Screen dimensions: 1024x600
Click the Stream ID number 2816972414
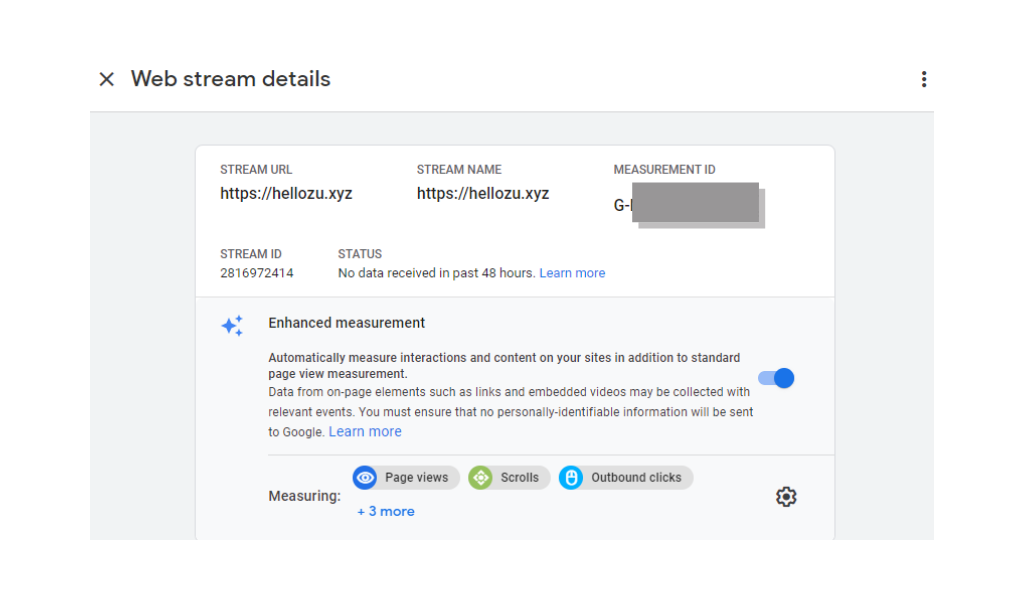257,273
